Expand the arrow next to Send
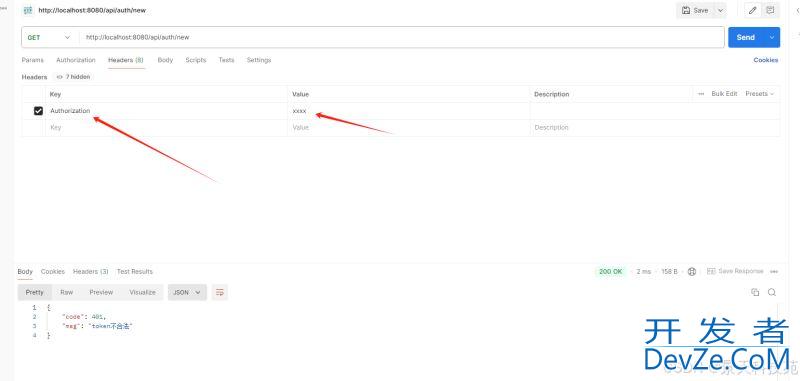 coord(771,37)
